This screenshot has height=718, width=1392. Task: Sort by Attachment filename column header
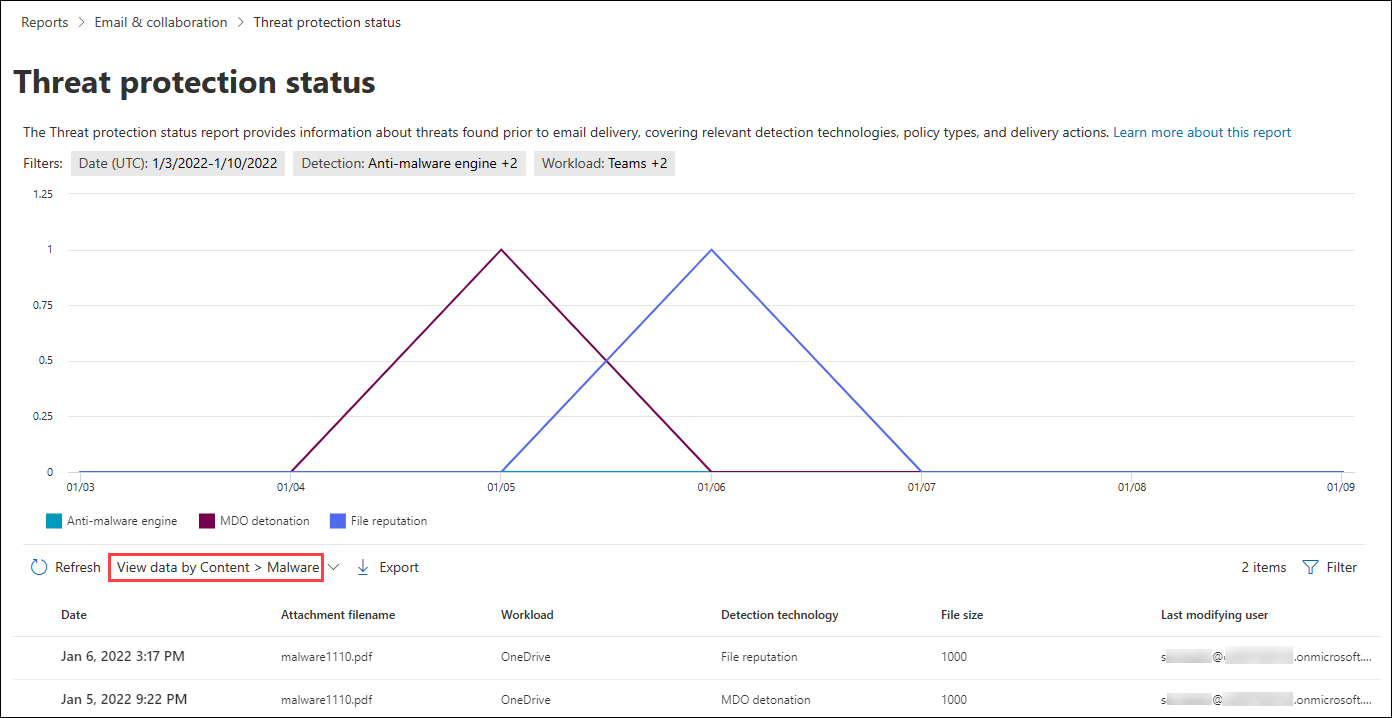[338, 615]
